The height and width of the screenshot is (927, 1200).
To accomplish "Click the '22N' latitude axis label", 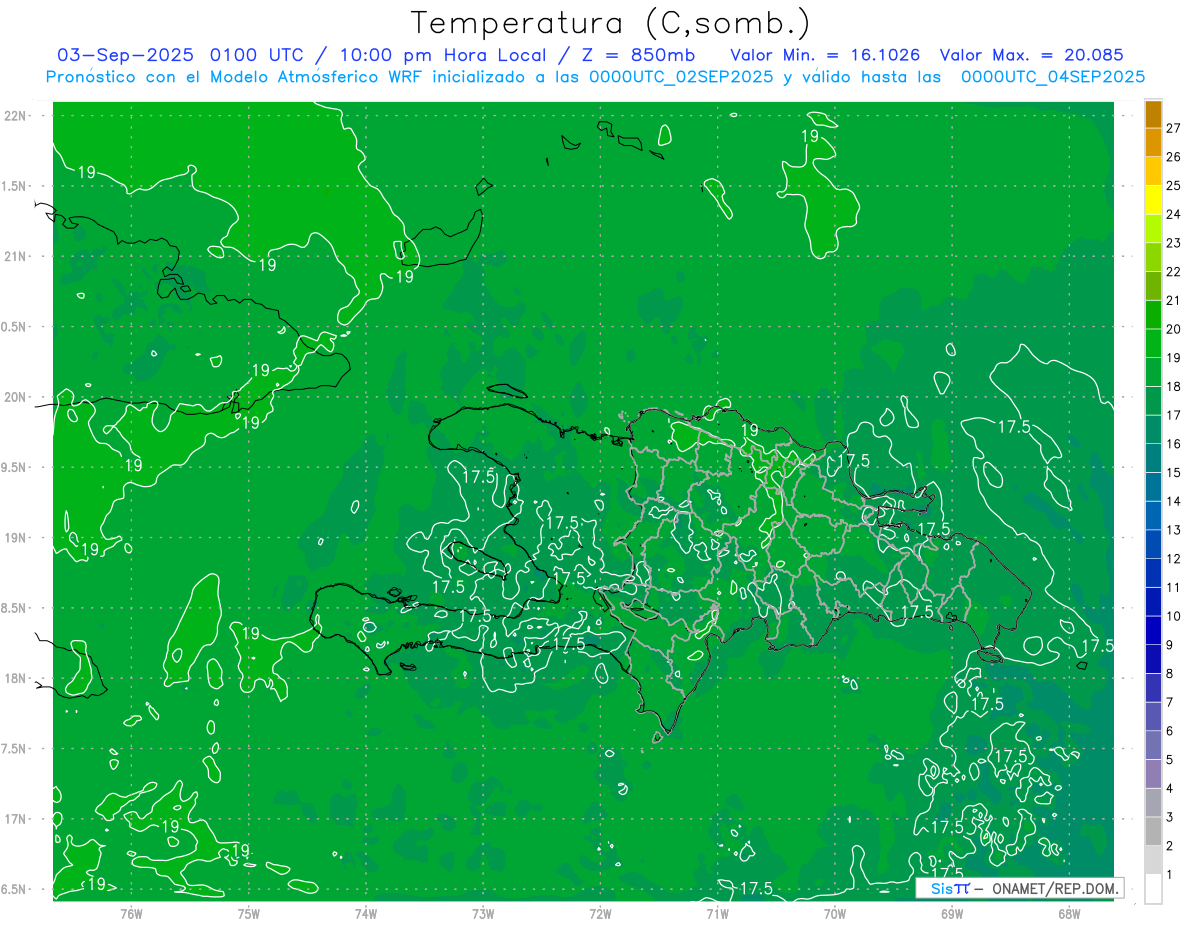I will point(15,115).
